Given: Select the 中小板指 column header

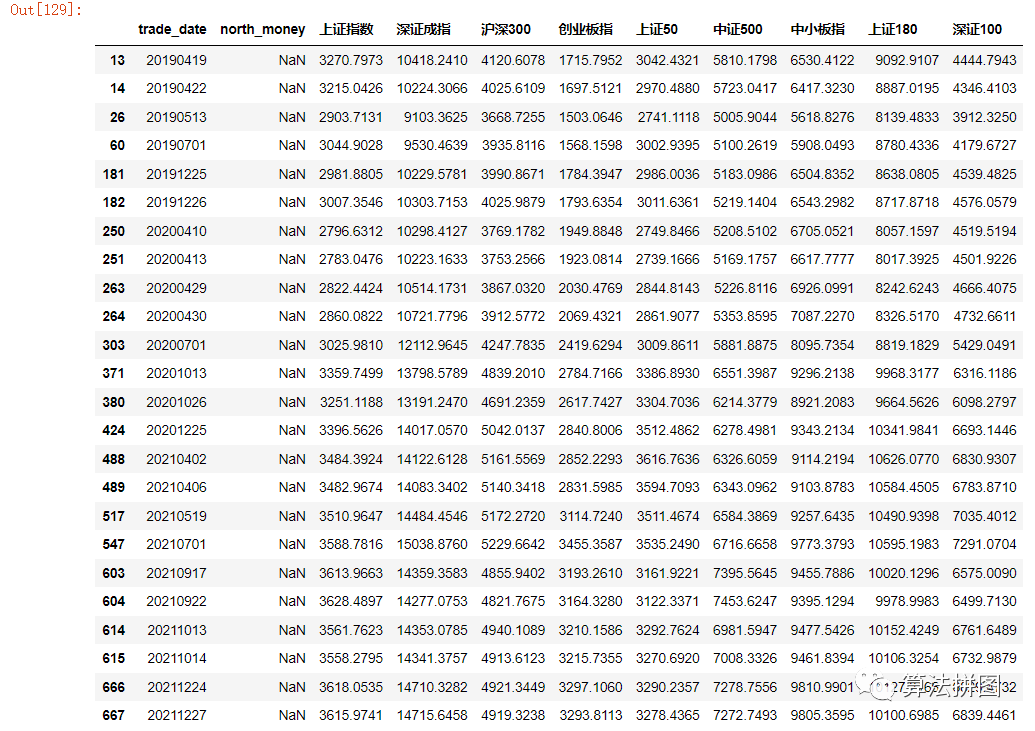Looking at the screenshot, I should coord(818,30).
